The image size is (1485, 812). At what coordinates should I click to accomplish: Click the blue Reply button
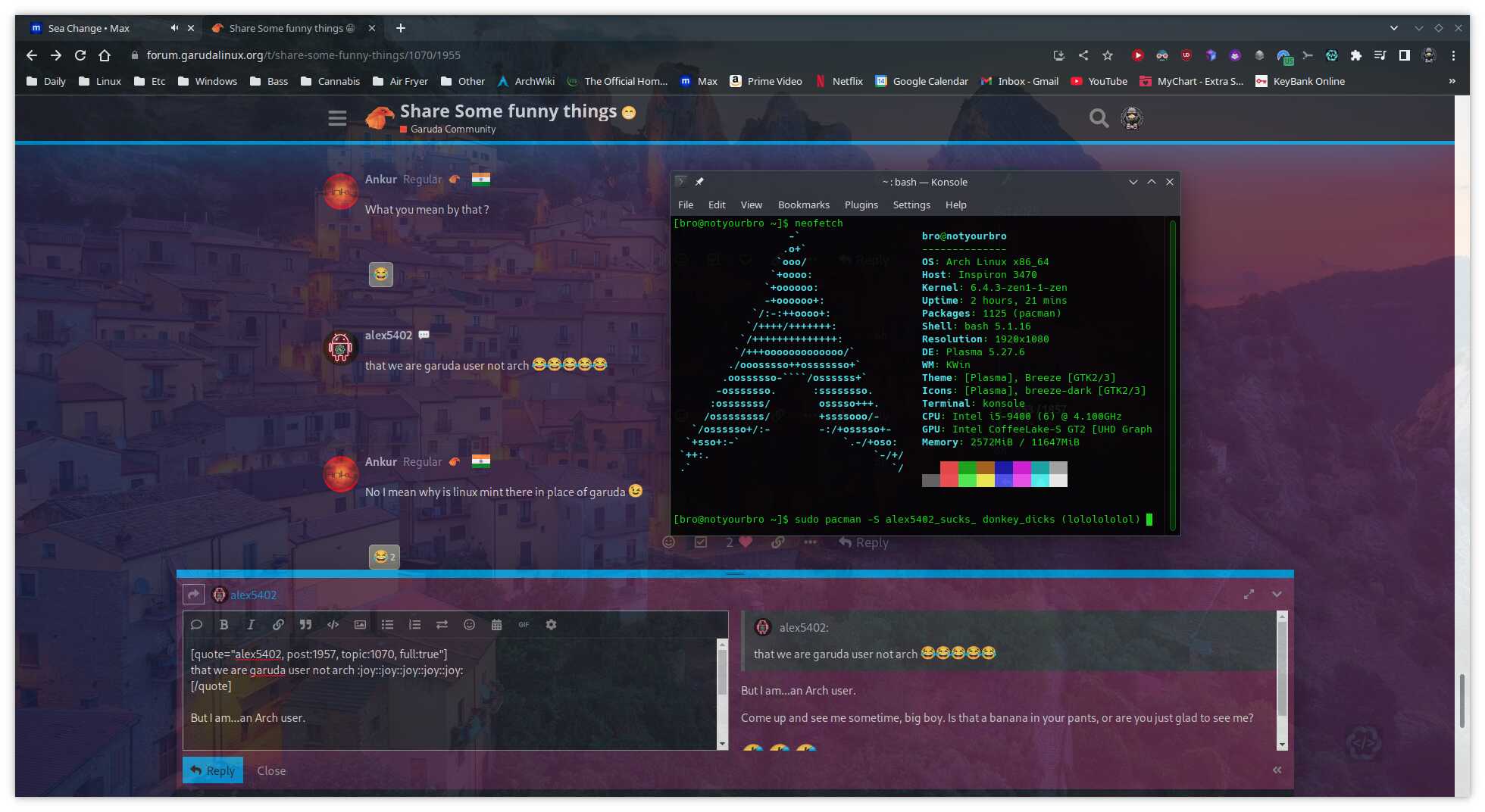213,770
